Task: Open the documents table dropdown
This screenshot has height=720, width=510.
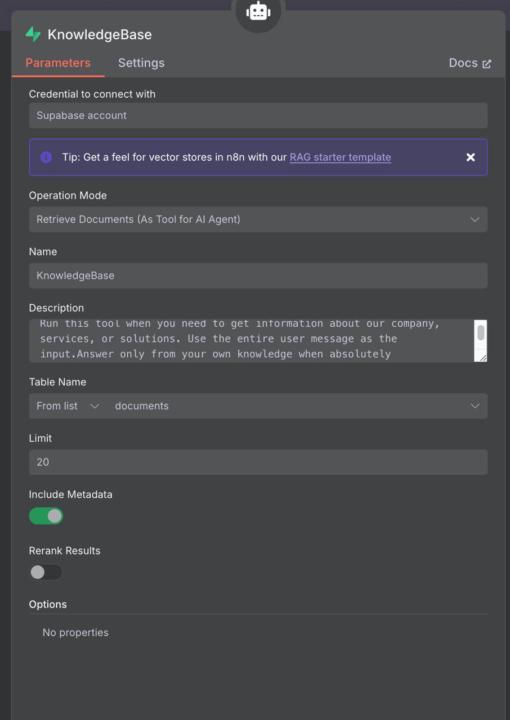Action: click(x=296, y=406)
